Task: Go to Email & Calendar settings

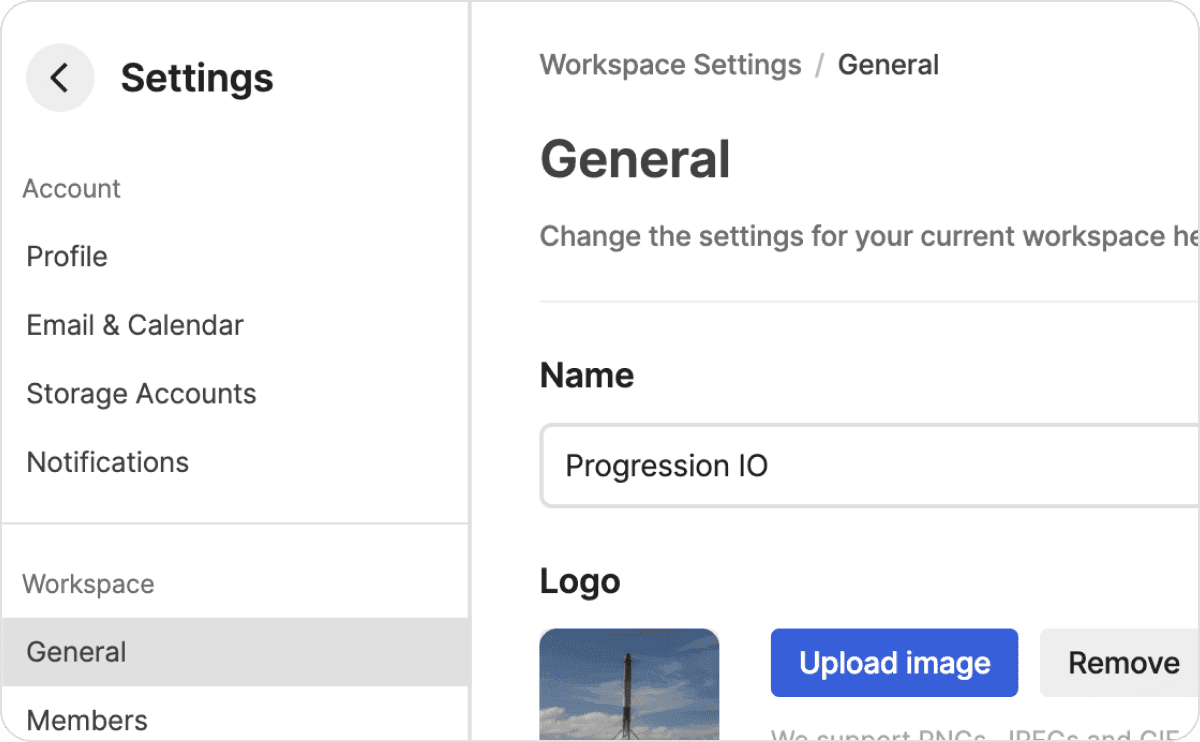Action: point(135,325)
